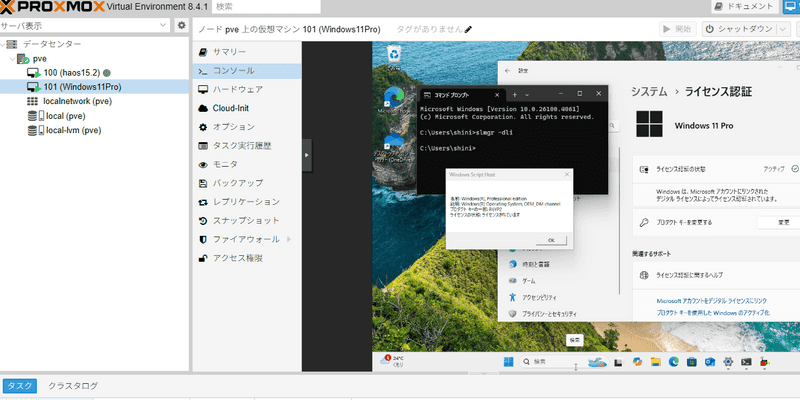
Task: Collapse the データセンター tree arrow
Action: point(2,44)
